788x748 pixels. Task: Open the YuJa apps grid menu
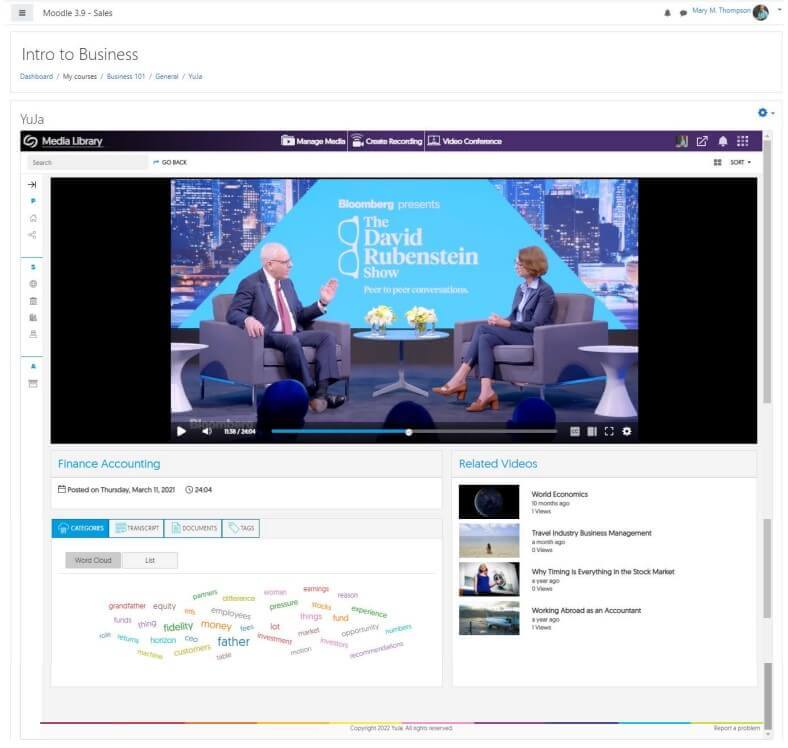(742, 141)
